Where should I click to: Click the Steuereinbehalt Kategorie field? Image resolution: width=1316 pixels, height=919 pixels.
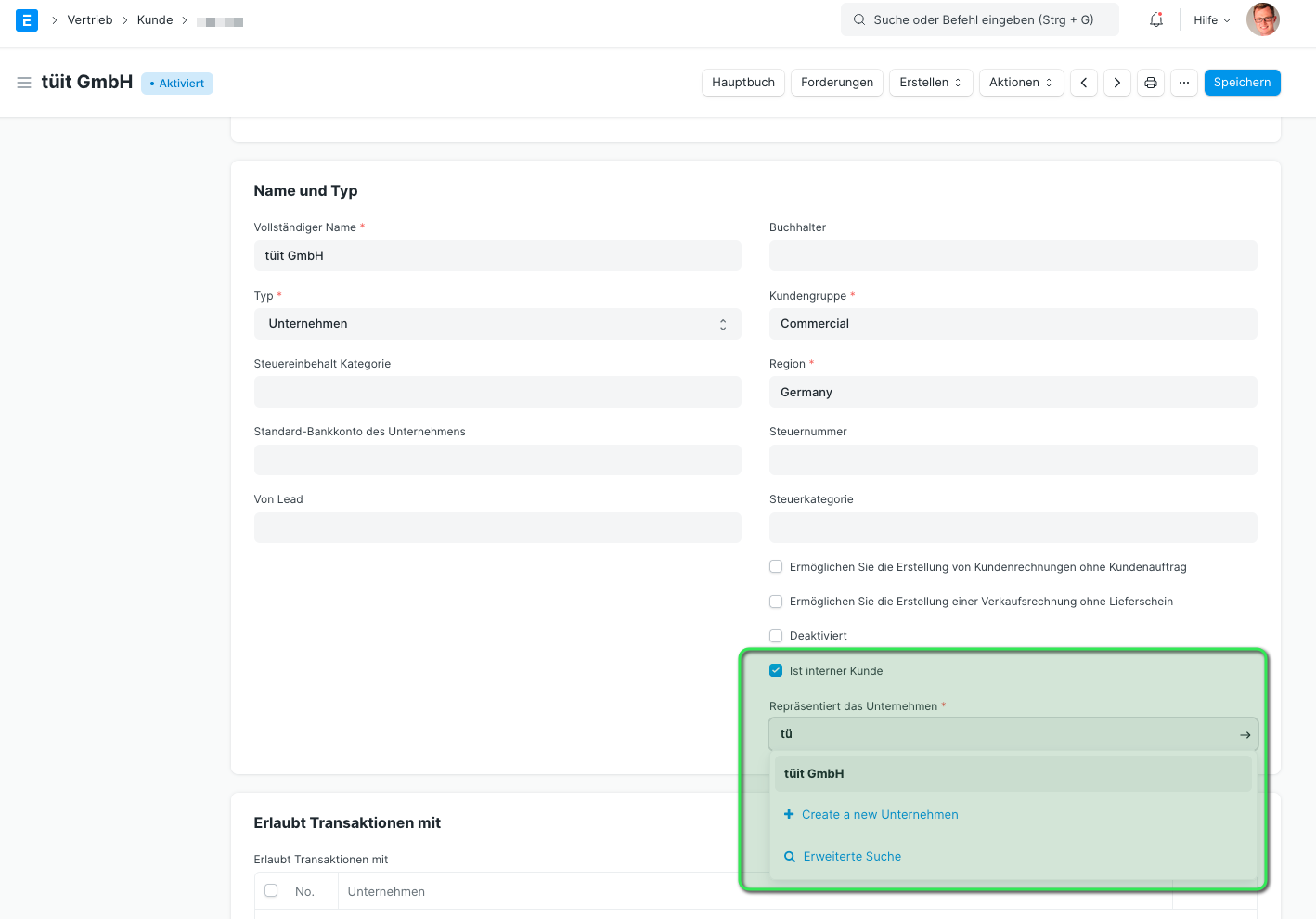(497, 392)
